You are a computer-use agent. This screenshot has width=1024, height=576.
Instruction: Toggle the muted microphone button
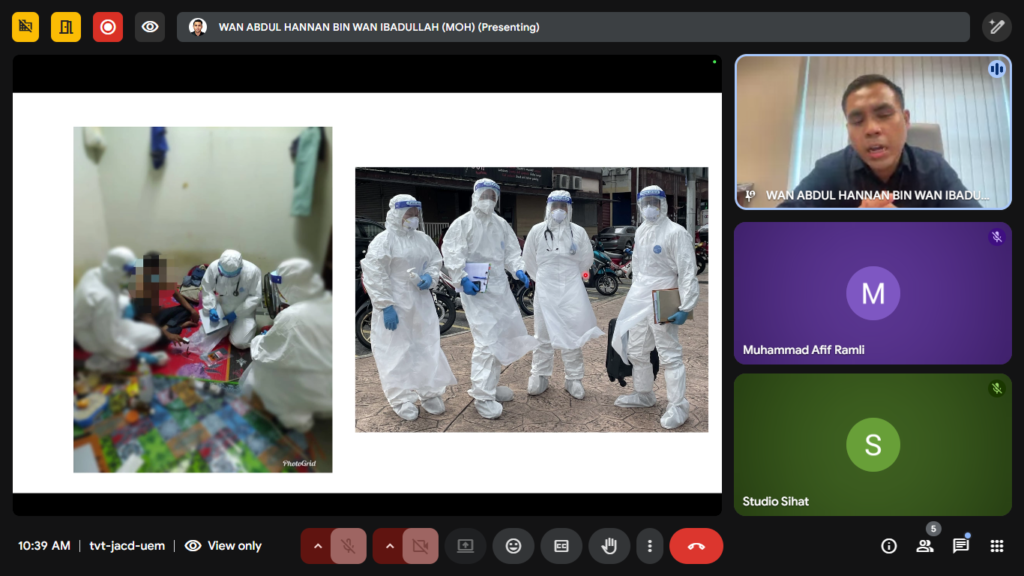tap(348, 546)
